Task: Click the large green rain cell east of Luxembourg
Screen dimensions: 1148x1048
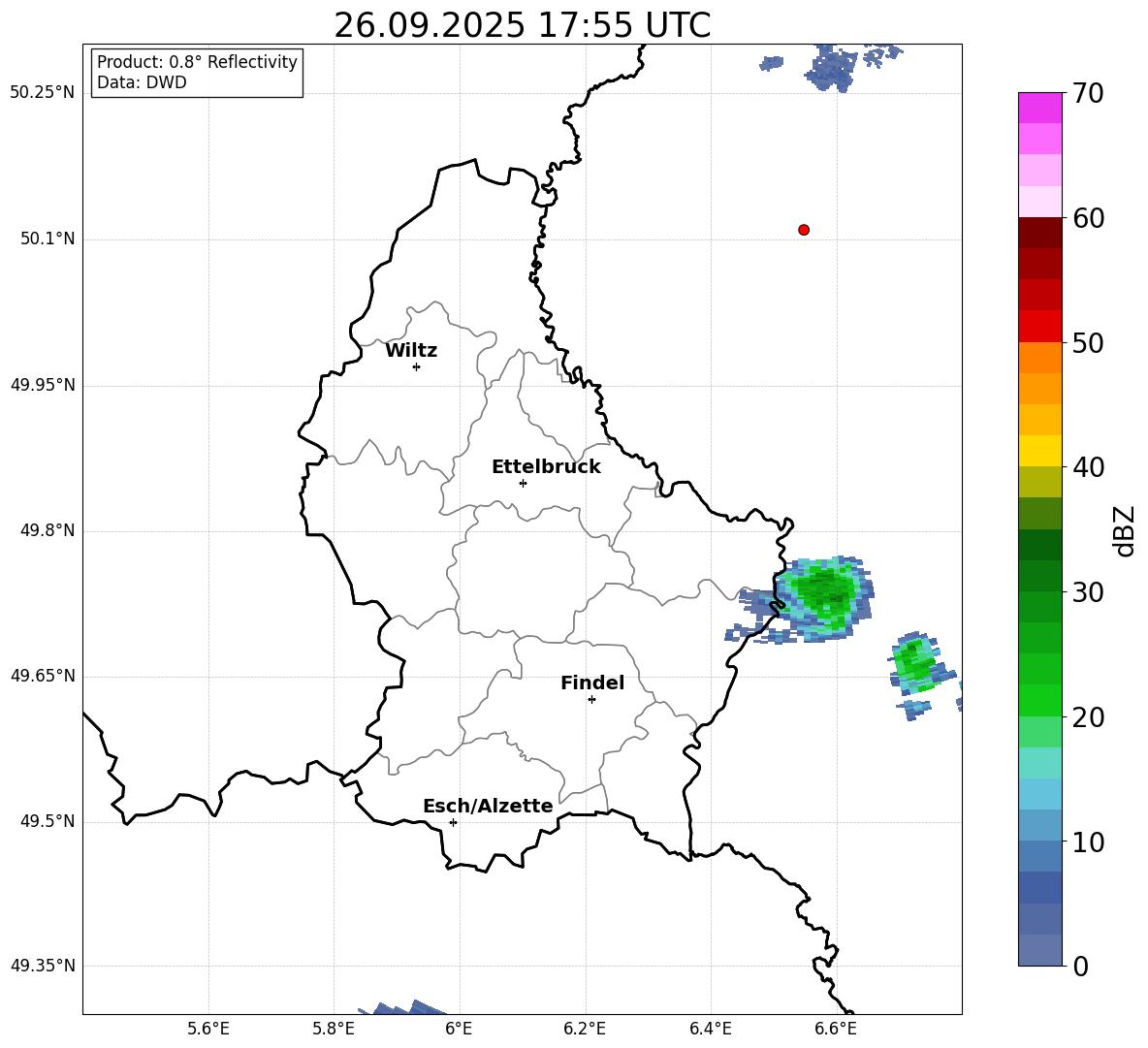Action: 824,597
